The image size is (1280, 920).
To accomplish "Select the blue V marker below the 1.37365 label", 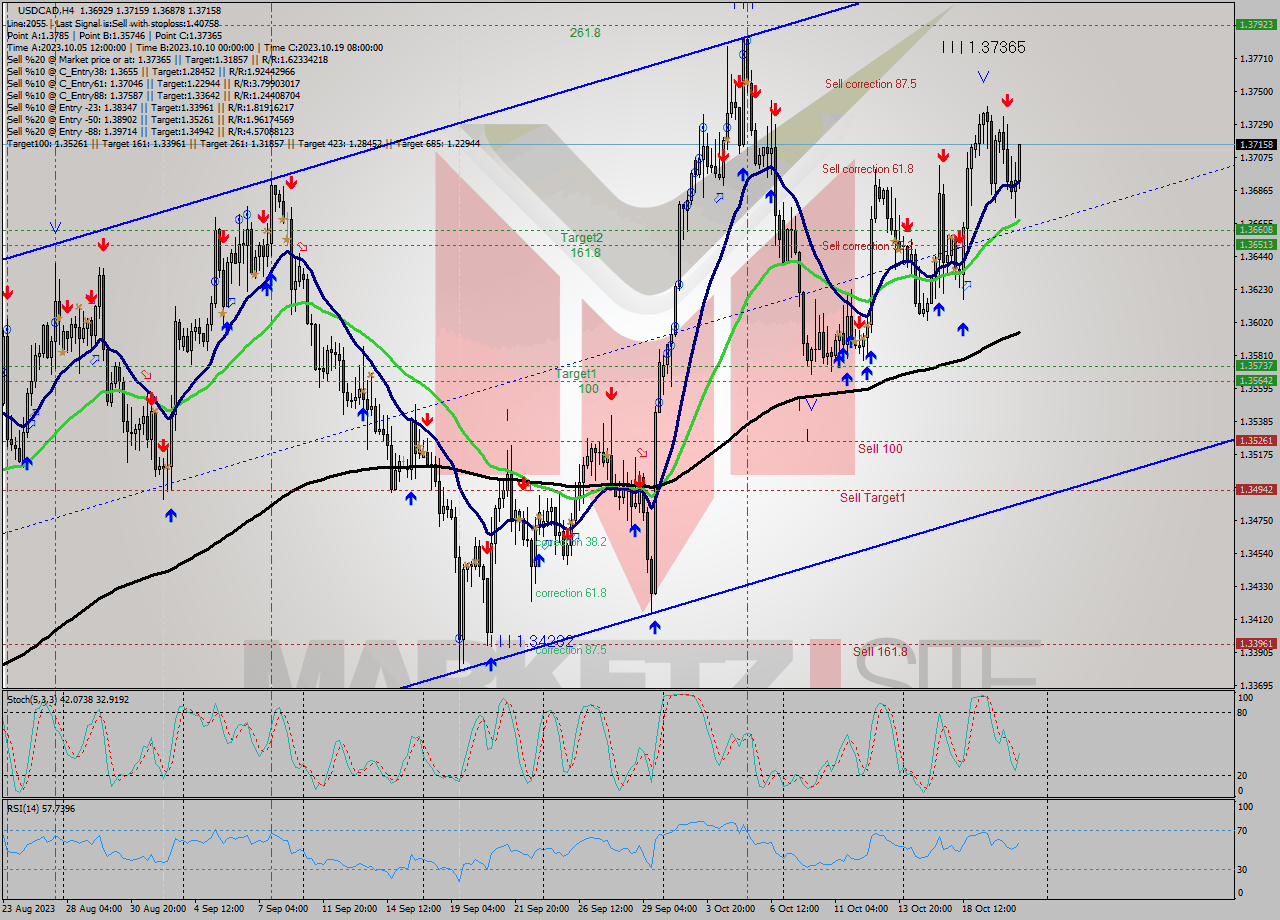I will click(984, 76).
